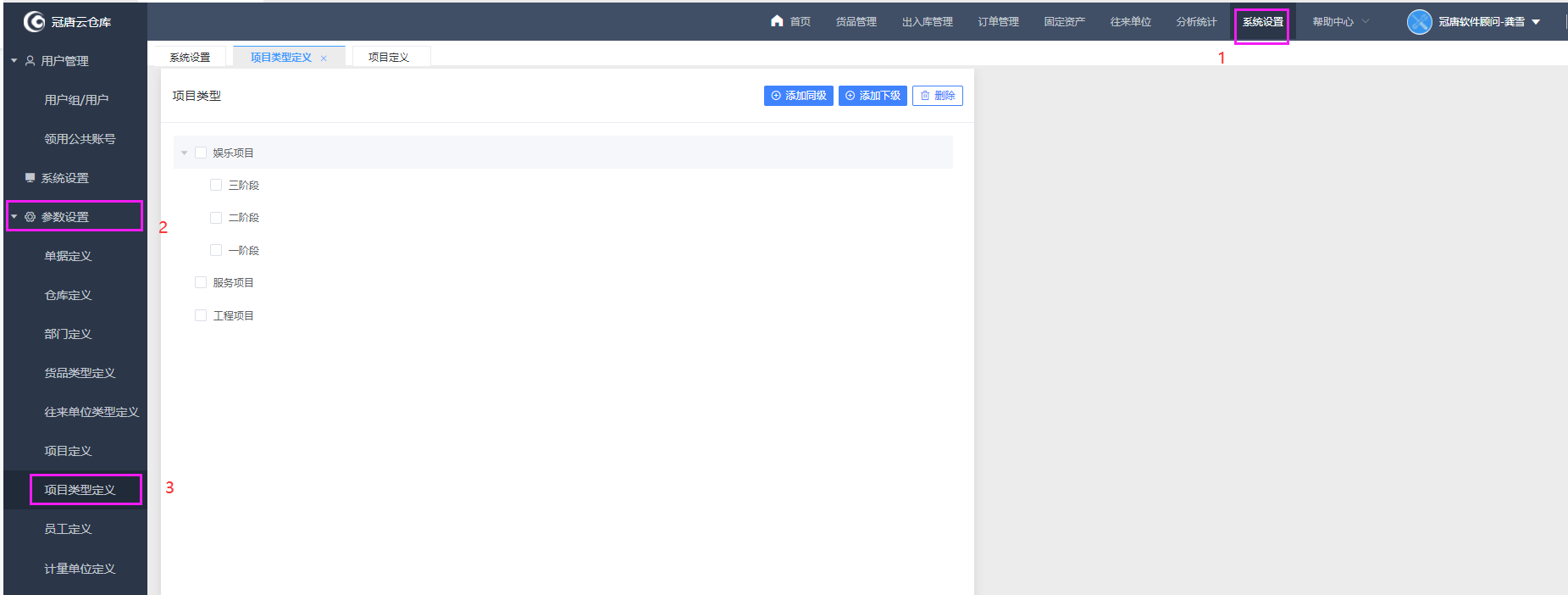Open 单据定义 in sidebar
The width and height of the screenshot is (1568, 595).
click(x=68, y=256)
